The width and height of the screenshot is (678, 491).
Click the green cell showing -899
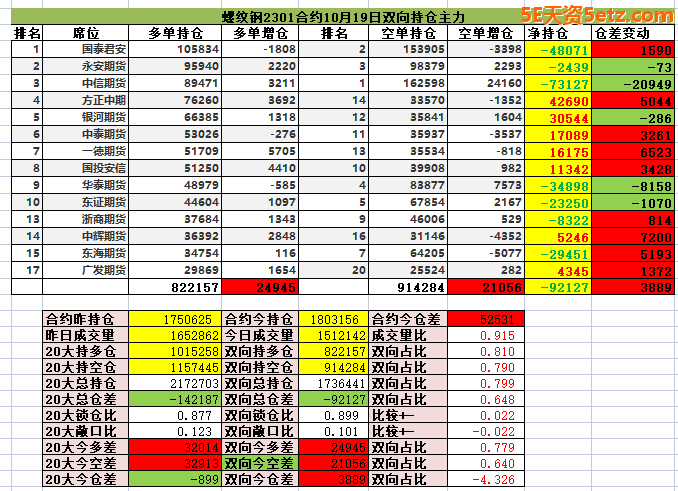[175, 479]
